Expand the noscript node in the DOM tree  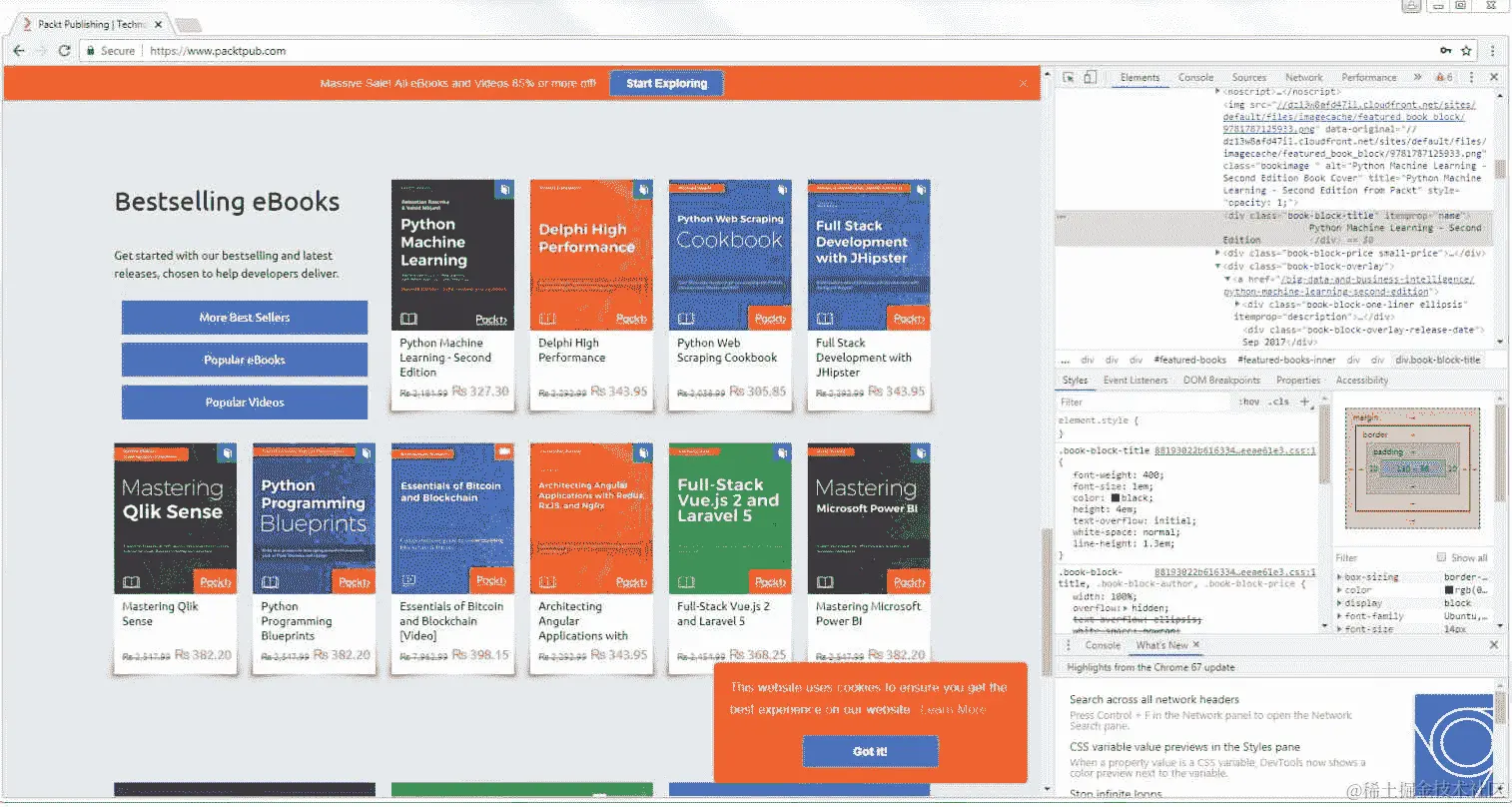point(1216,92)
